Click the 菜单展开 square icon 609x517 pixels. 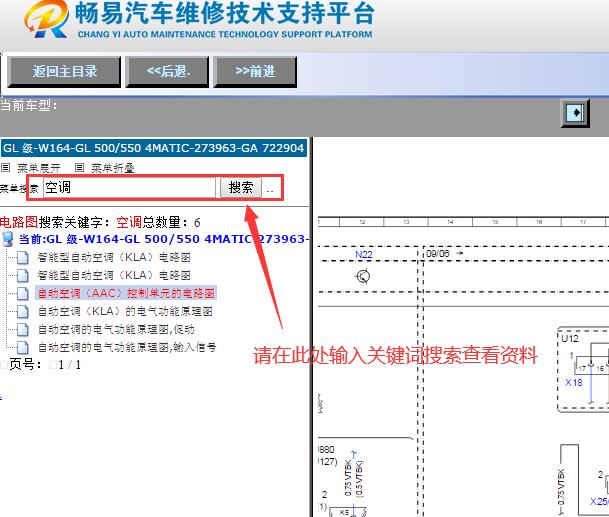tap(5, 168)
